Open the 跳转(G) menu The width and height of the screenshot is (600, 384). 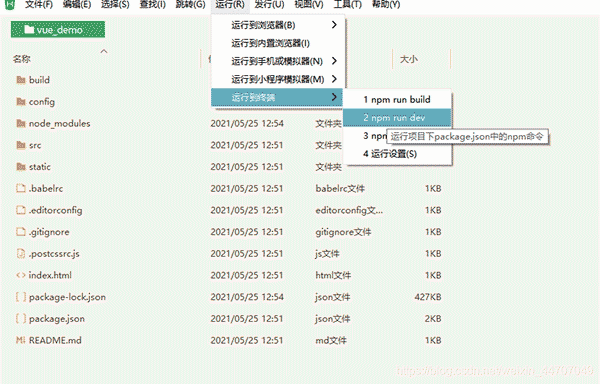[x=190, y=5]
